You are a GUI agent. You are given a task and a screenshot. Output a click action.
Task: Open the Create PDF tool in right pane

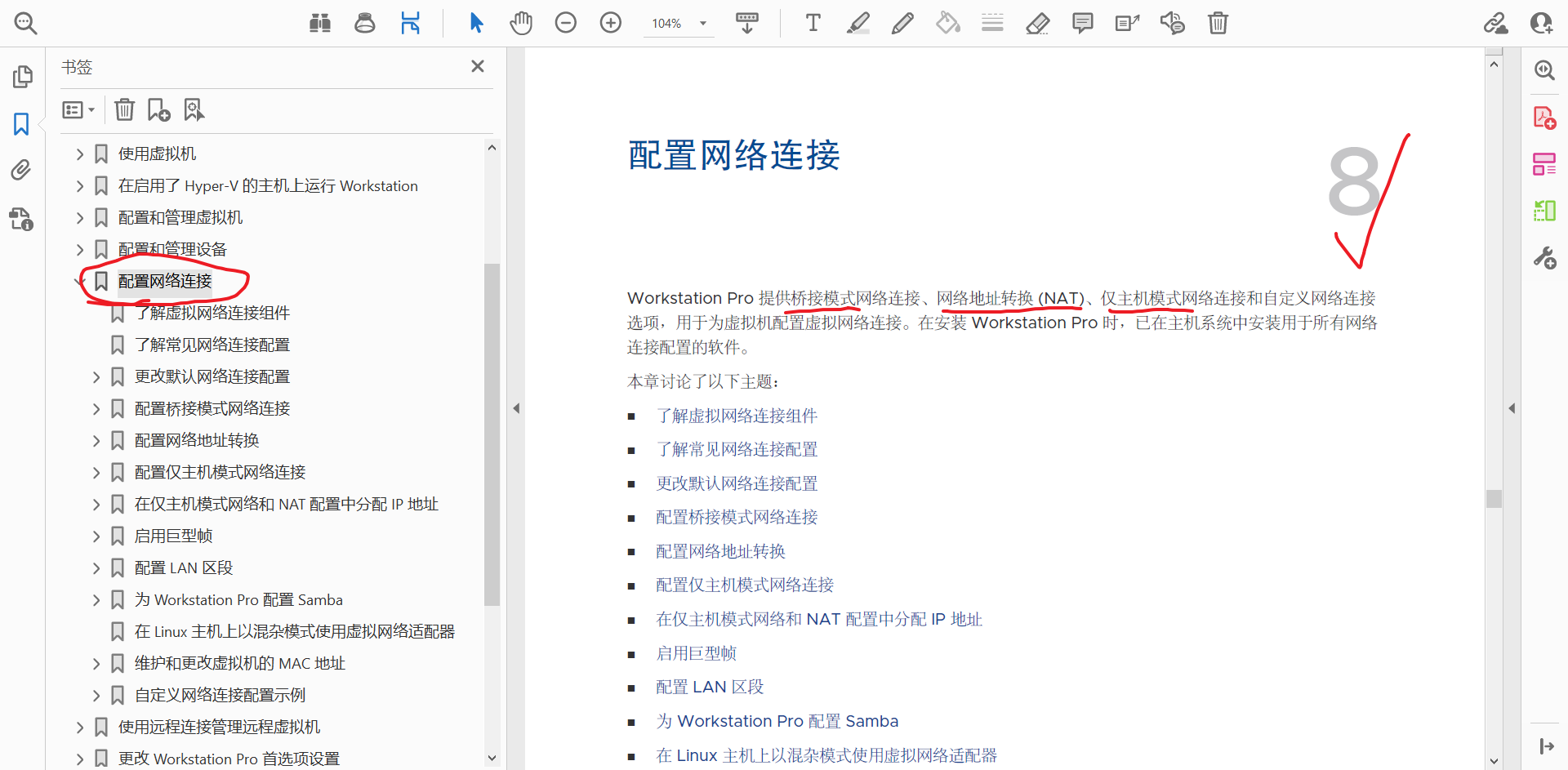1544,118
